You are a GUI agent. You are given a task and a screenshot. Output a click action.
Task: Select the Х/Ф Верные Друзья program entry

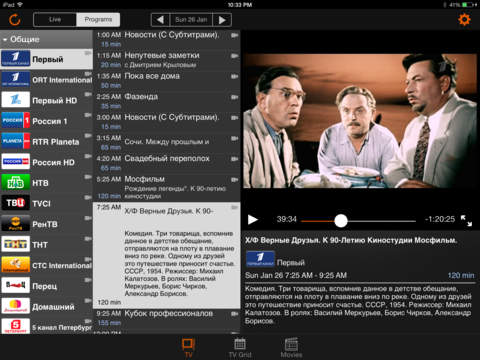(166, 255)
